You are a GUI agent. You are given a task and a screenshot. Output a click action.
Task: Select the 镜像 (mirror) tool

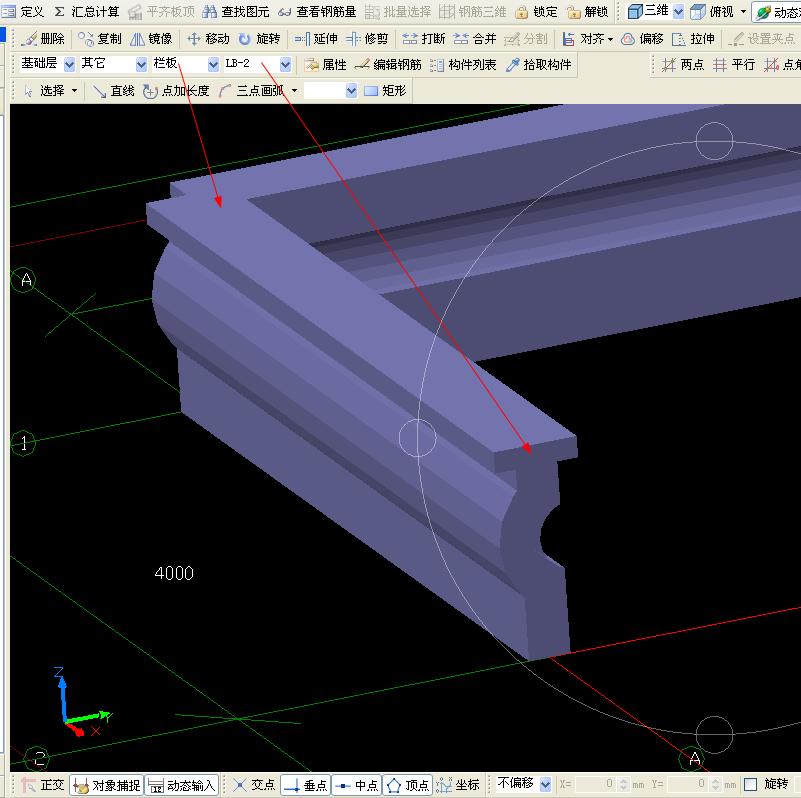[x=151, y=39]
